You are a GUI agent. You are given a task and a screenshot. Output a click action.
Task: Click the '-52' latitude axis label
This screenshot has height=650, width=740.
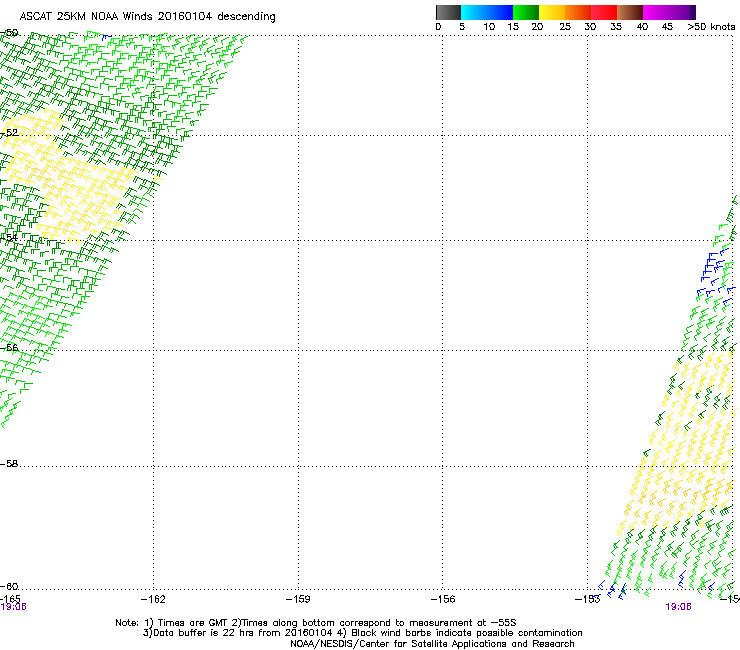point(9,133)
